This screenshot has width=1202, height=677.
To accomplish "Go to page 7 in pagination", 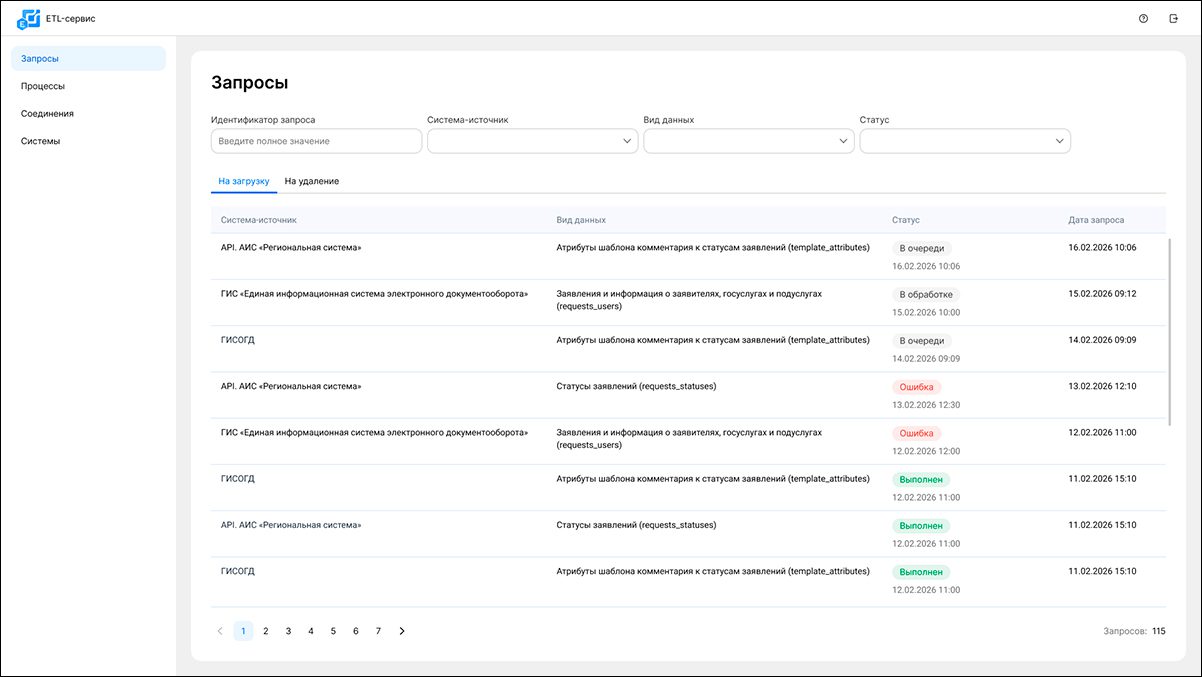I will 378,631.
